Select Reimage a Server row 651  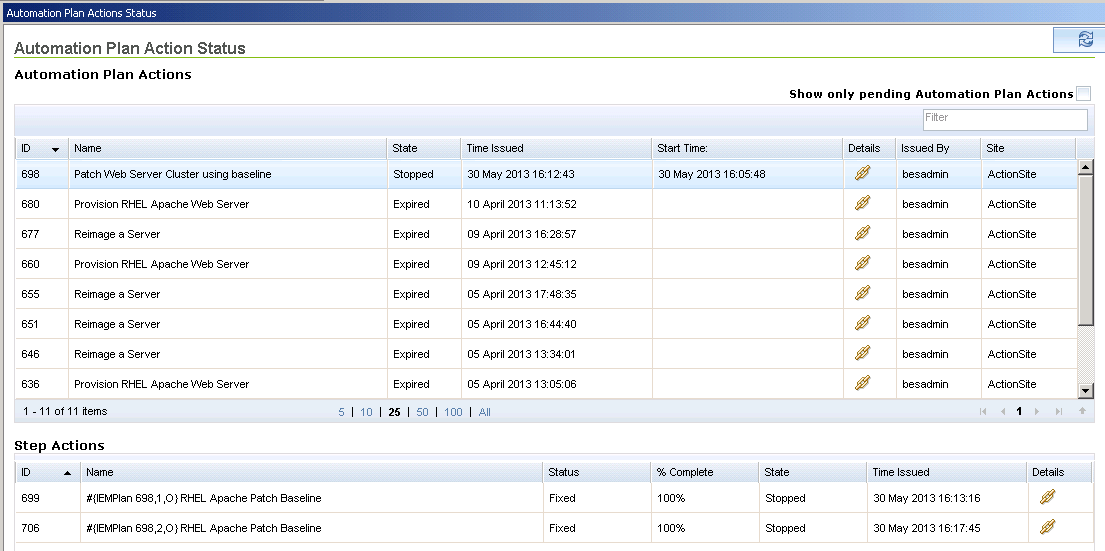[546, 324]
